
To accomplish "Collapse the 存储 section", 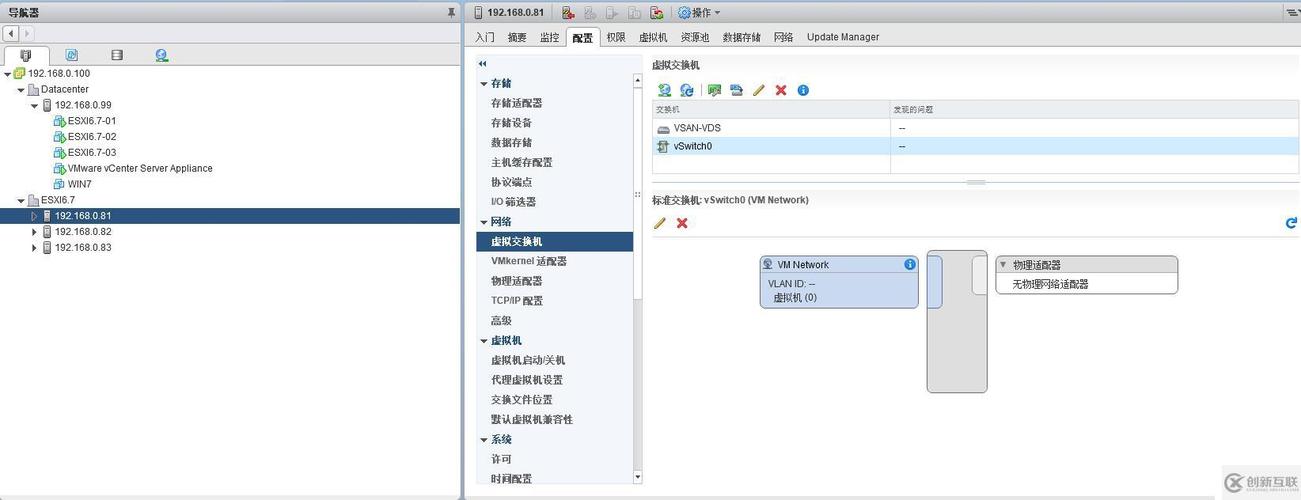I will click(x=484, y=83).
